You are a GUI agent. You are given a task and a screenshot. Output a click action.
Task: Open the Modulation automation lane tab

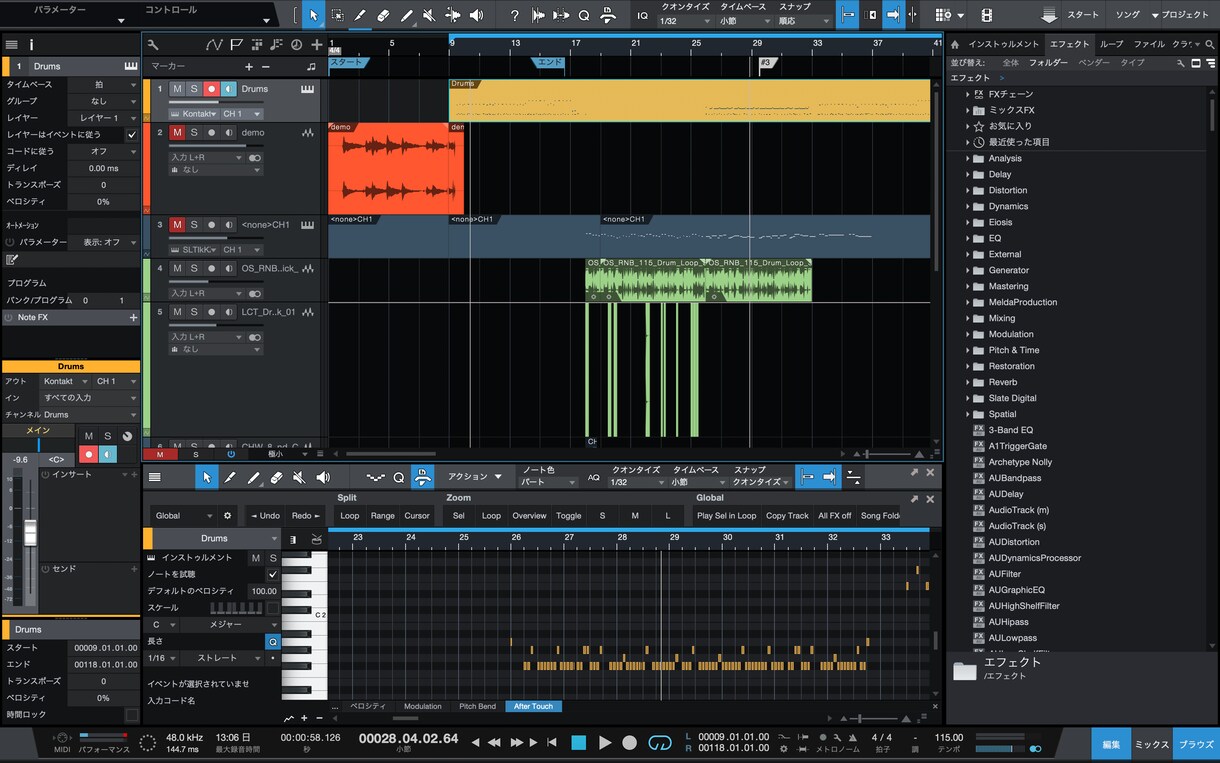(423, 706)
